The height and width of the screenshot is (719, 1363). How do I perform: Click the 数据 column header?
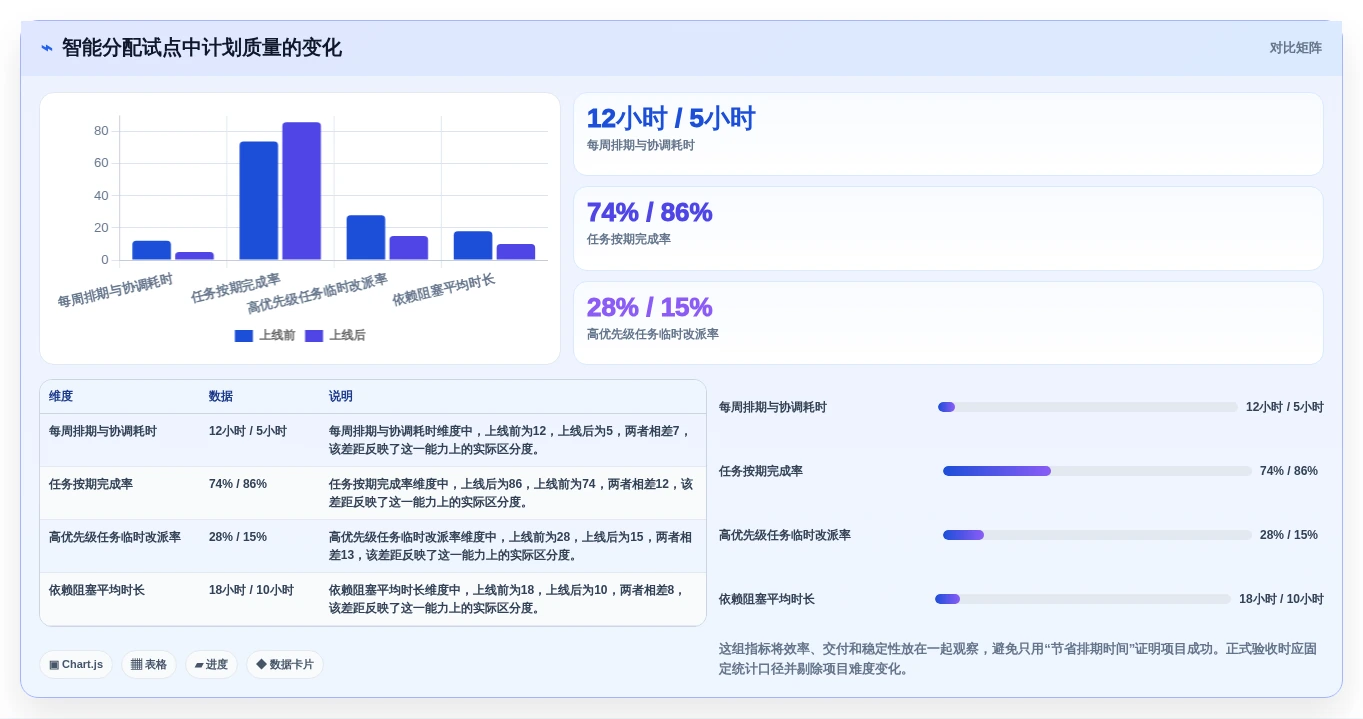pos(221,397)
